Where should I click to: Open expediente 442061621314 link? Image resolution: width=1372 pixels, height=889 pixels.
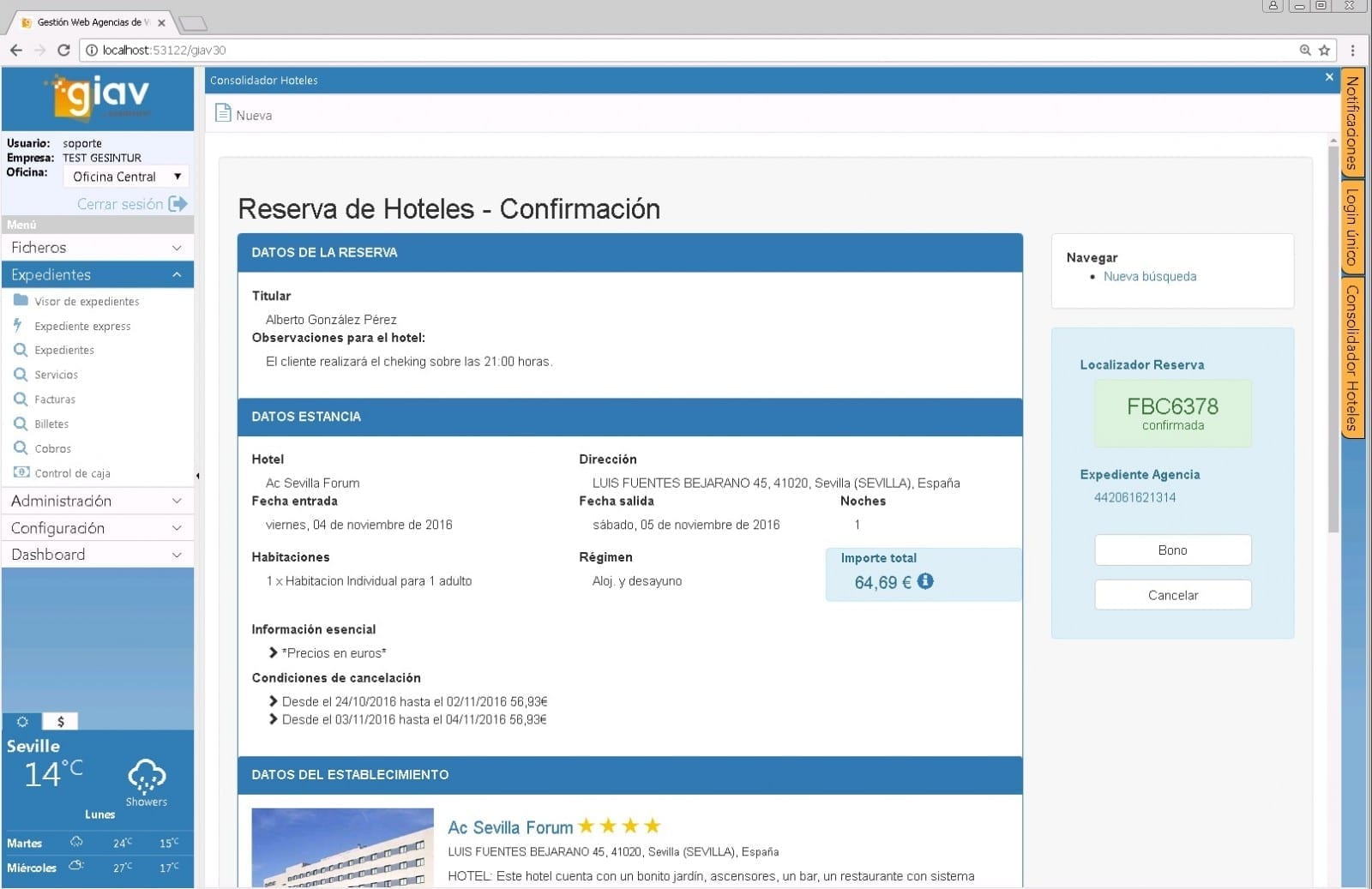1134,497
